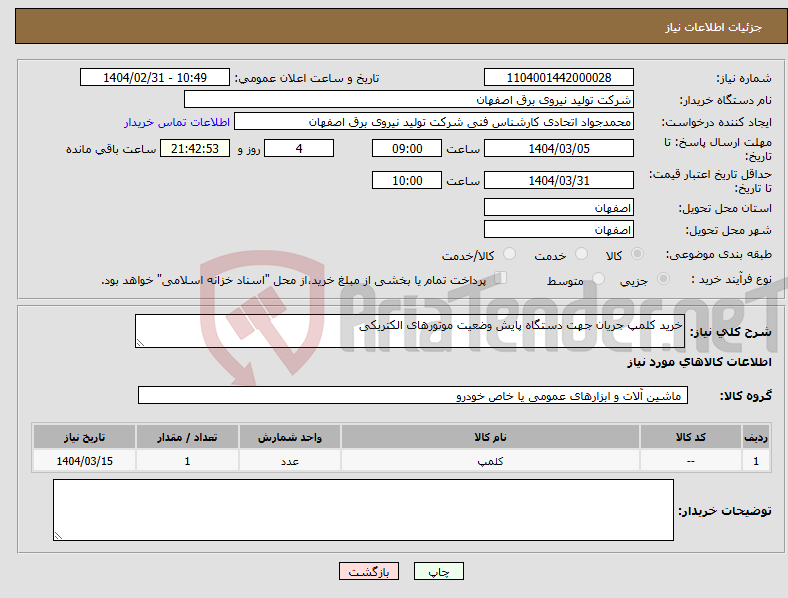Click the بازگشت back button

pyautogui.click(x=369, y=571)
